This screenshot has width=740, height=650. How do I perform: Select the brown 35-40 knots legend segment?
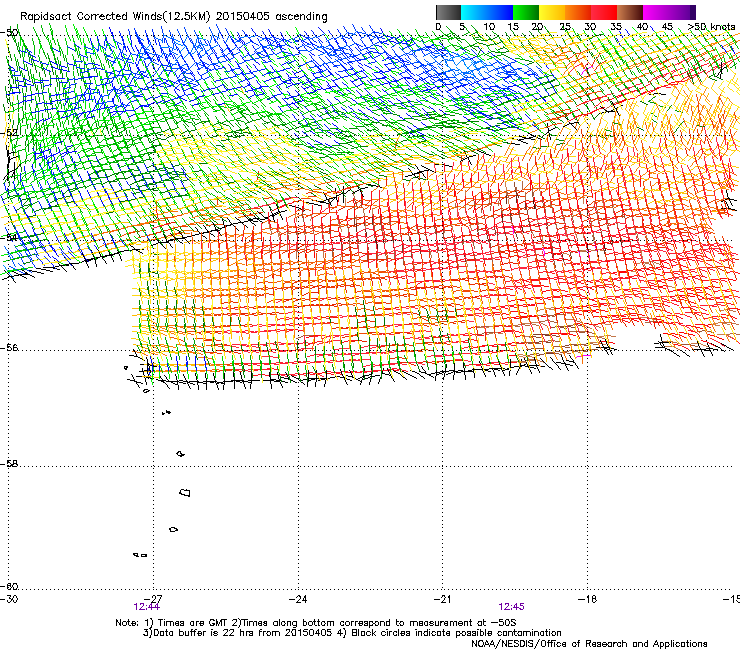point(630,12)
